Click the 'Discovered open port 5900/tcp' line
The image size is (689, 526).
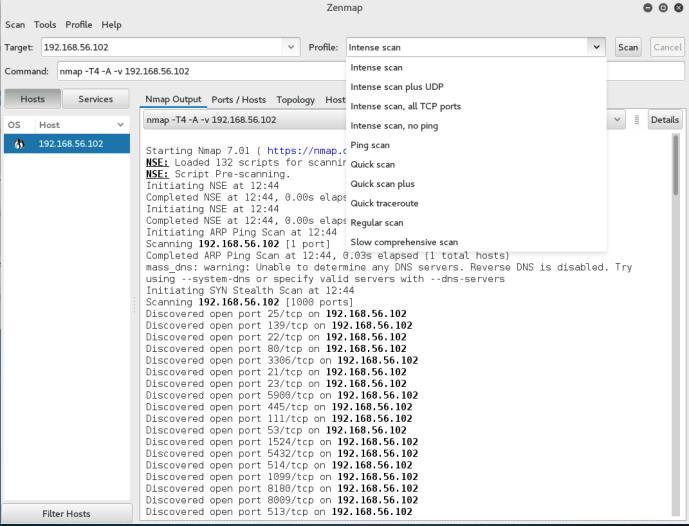coord(282,395)
